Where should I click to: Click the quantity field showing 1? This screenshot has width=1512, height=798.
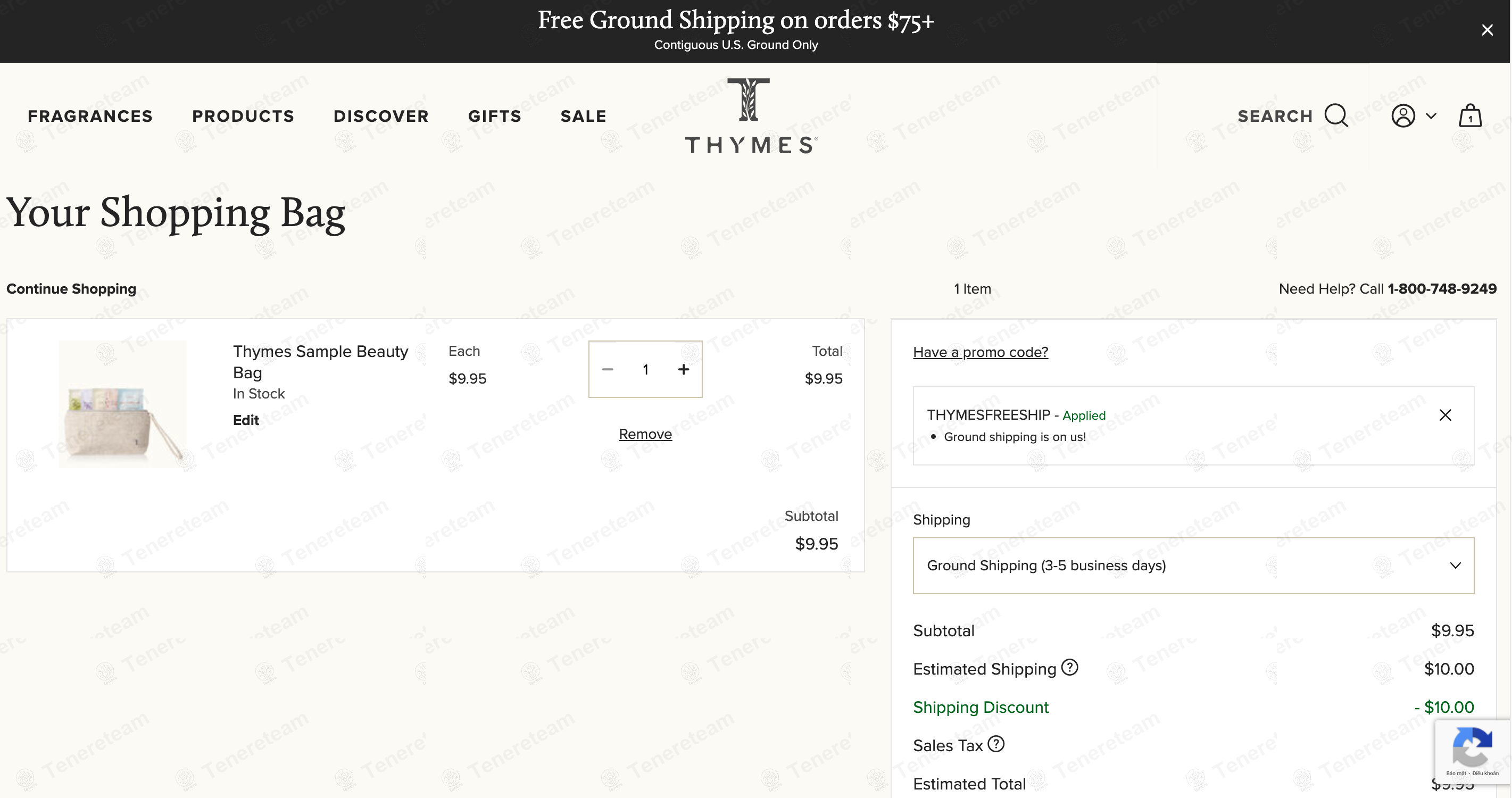click(x=645, y=369)
